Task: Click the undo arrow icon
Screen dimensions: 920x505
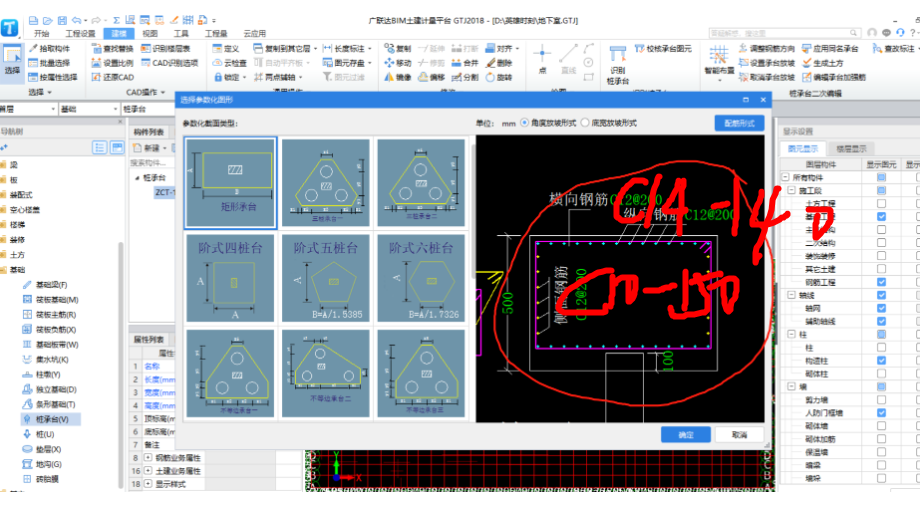Action: point(76,21)
